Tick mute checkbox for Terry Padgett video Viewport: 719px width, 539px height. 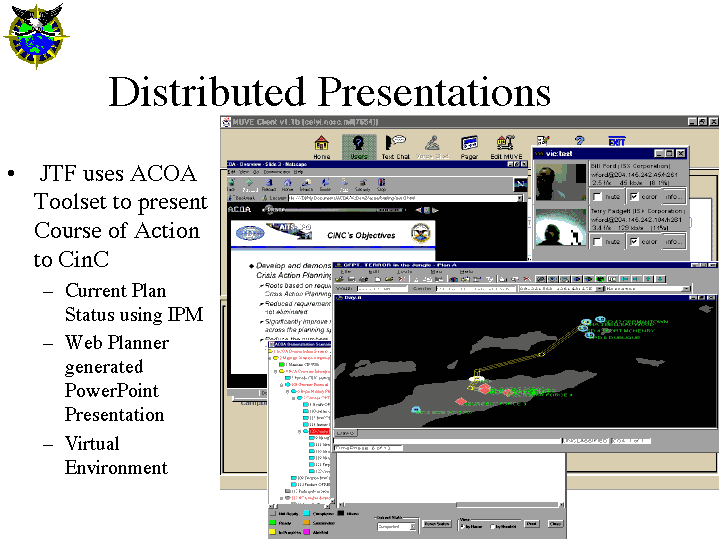pos(597,241)
